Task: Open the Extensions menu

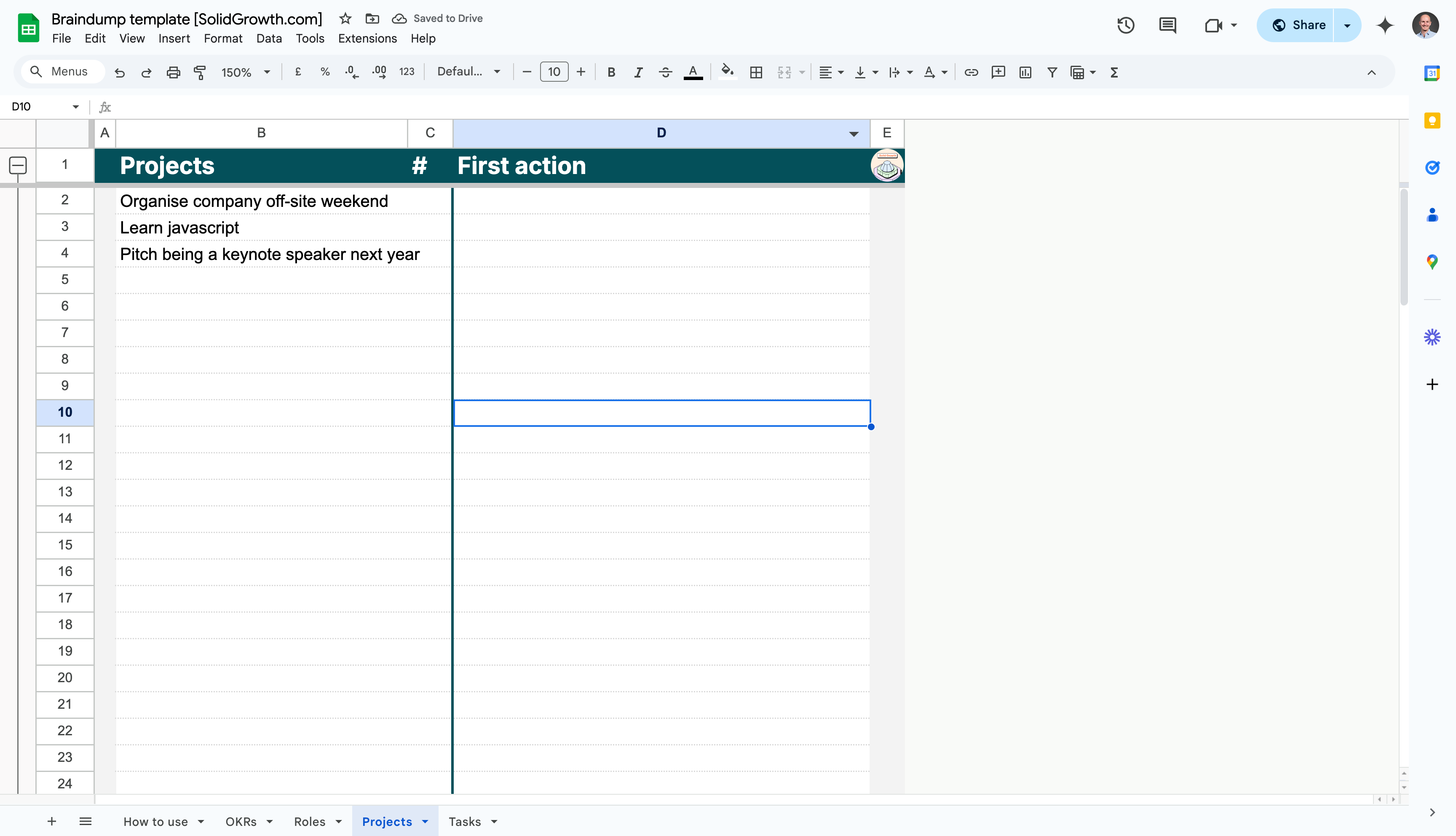Action: point(367,38)
